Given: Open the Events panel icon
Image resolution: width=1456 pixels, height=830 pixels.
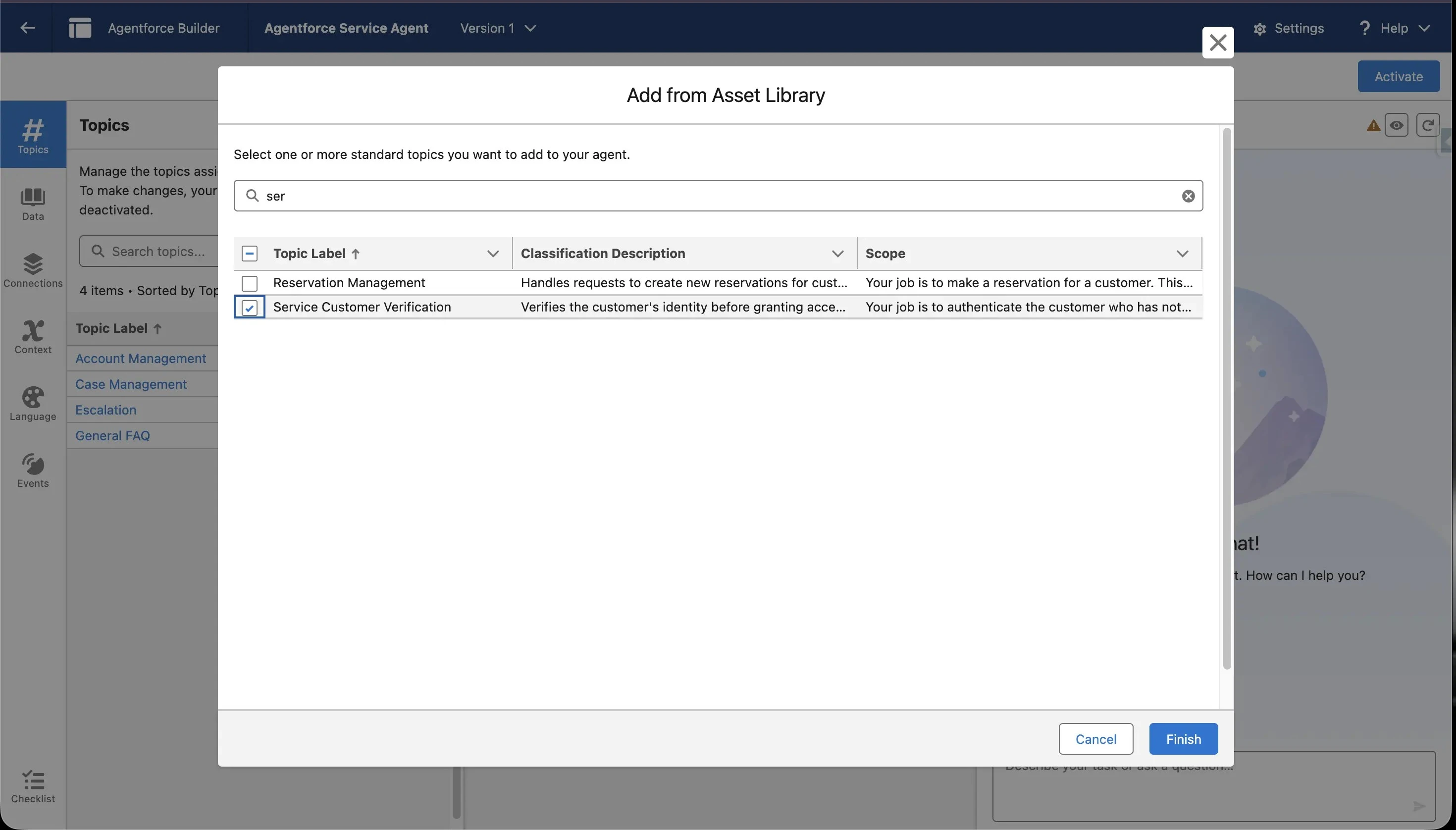Looking at the screenshot, I should click(33, 470).
